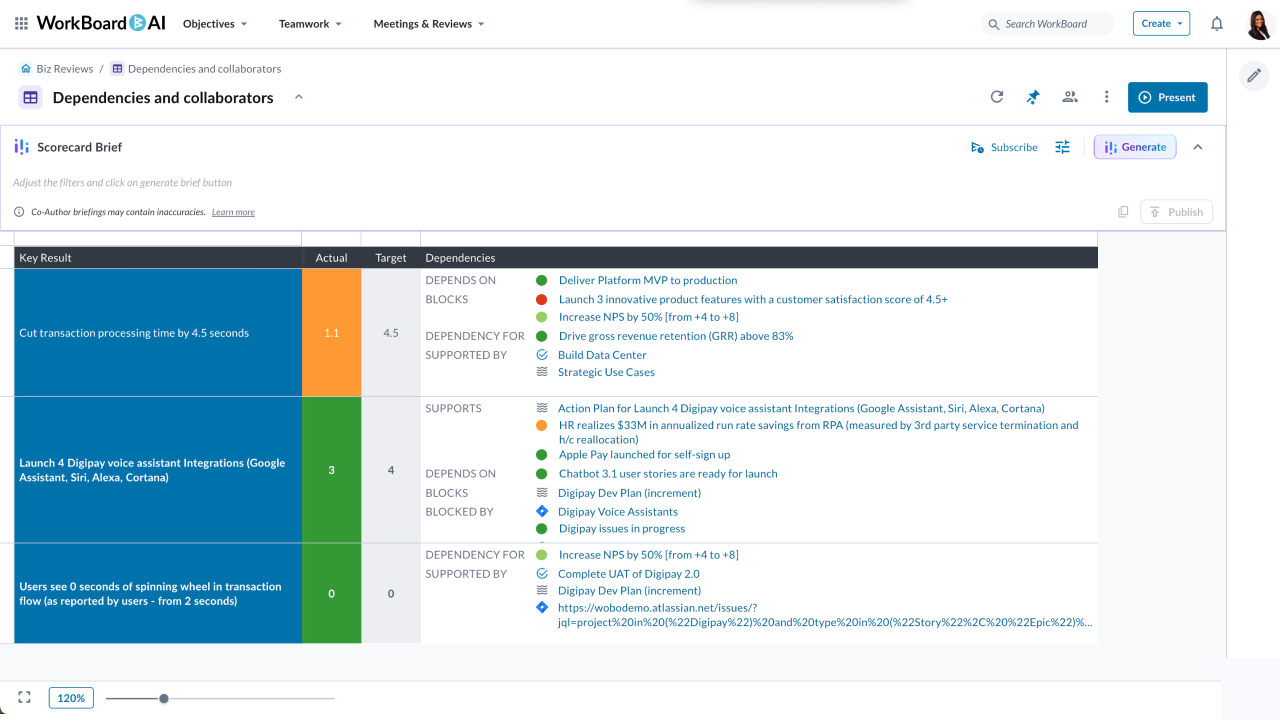Screen dimensions: 1280x720
Task: Click the Publish button
Action: 1176,212
